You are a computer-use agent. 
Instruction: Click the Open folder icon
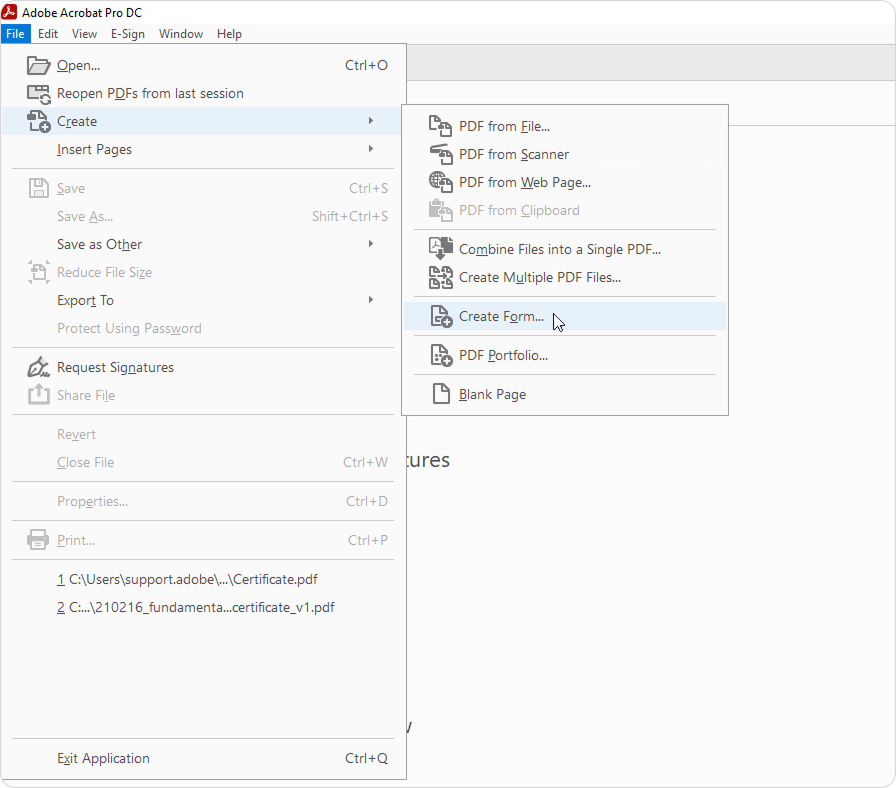[x=39, y=66]
